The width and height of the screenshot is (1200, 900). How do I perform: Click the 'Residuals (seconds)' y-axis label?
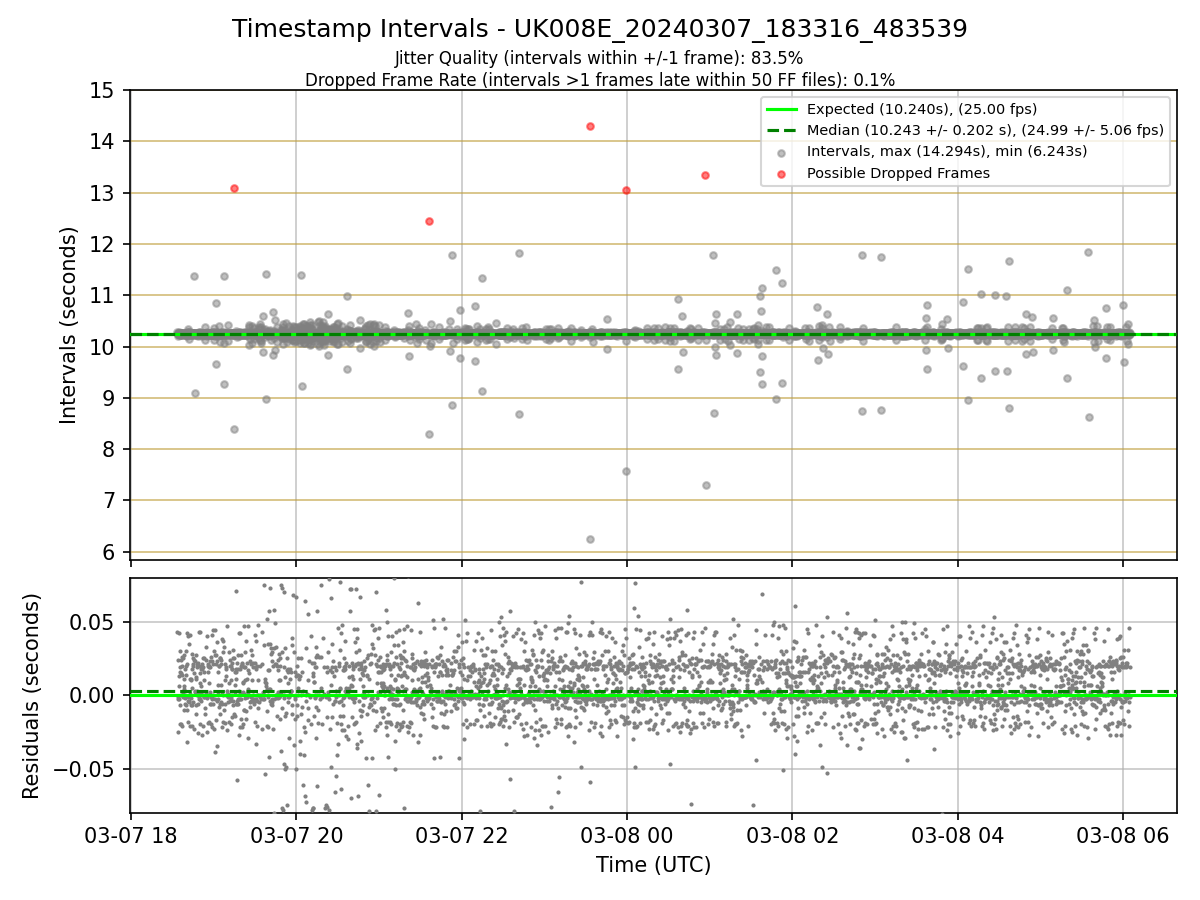pyautogui.click(x=31, y=696)
